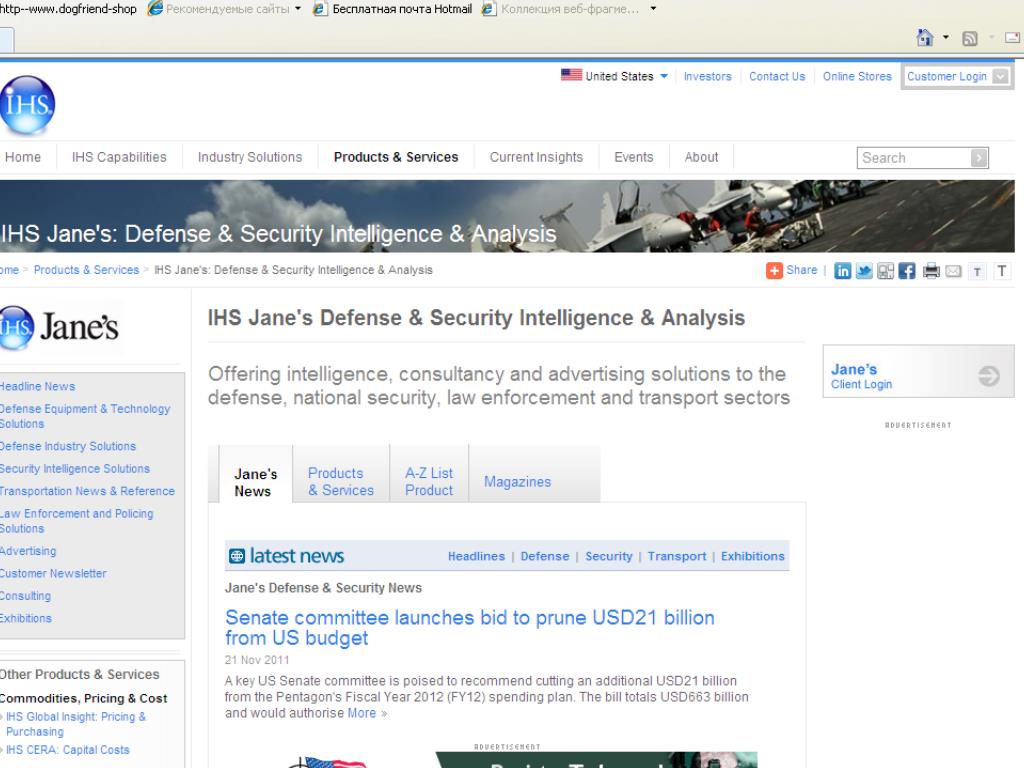Open the Home navigation menu item
The width and height of the screenshot is (1024, 768).
pyautogui.click(x=23, y=157)
